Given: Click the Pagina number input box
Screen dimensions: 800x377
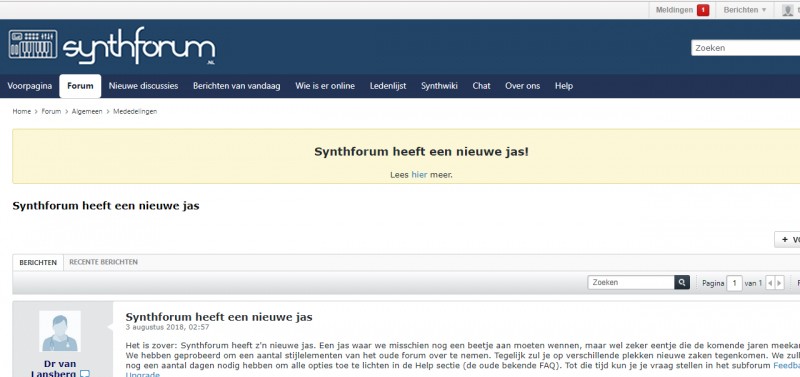Looking at the screenshot, I should pyautogui.click(x=734, y=283).
